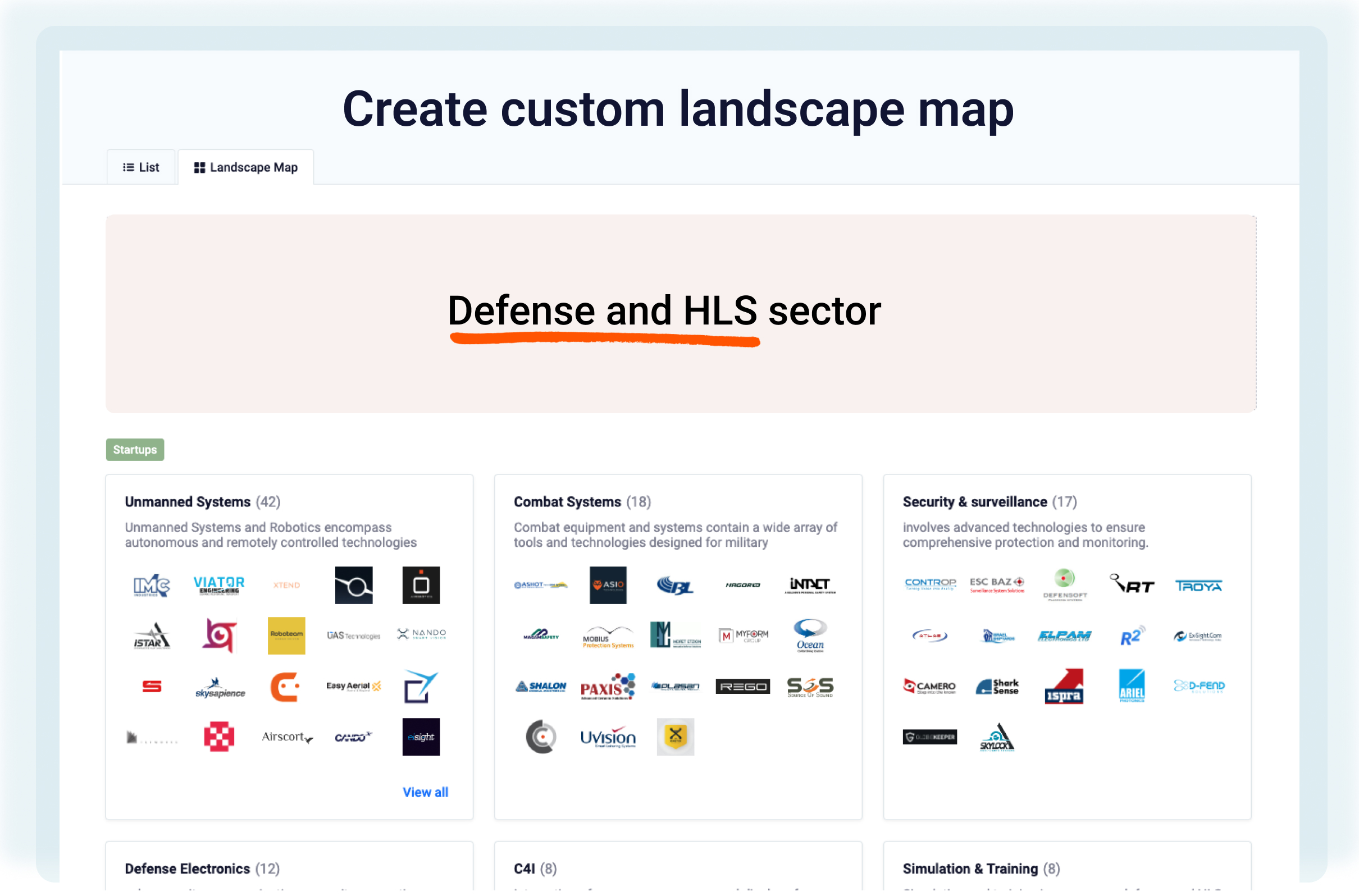Click the MyForm Group logo
Screen dimensions: 1359x896
(743, 636)
